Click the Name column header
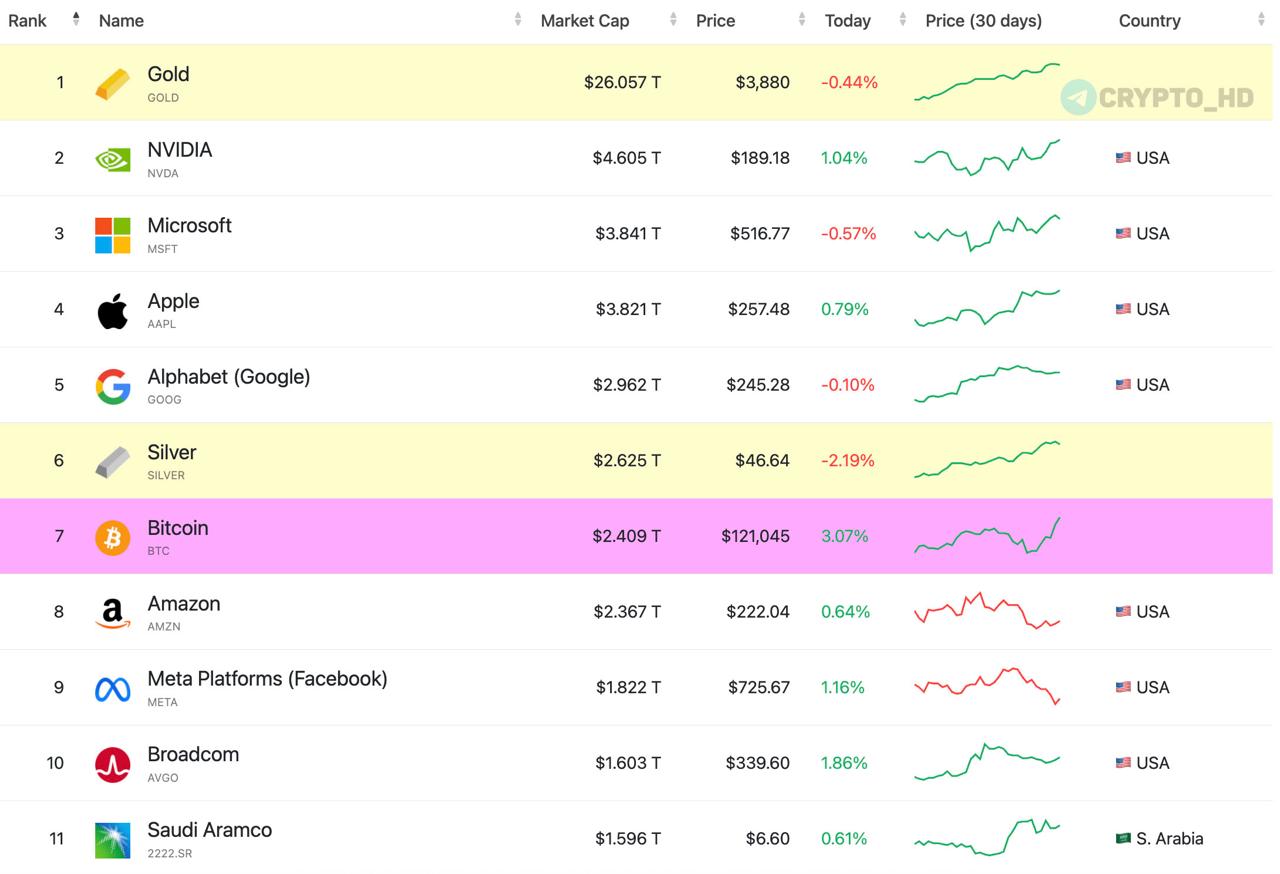Viewport: 1280px width, 874px height. point(121,20)
